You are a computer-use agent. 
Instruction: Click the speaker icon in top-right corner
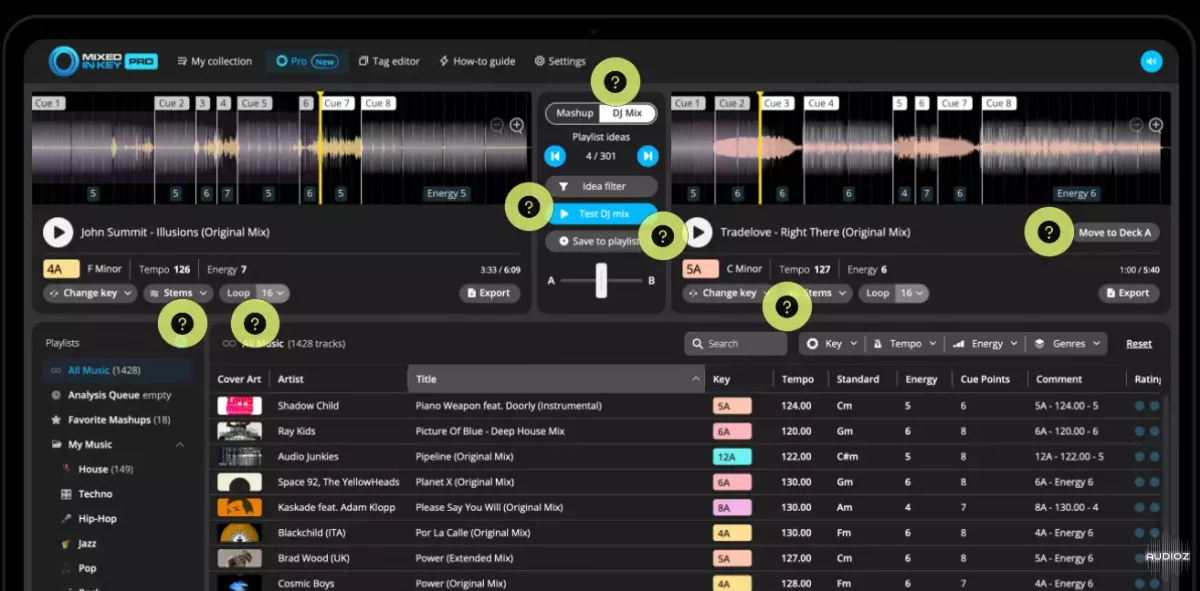point(1151,61)
